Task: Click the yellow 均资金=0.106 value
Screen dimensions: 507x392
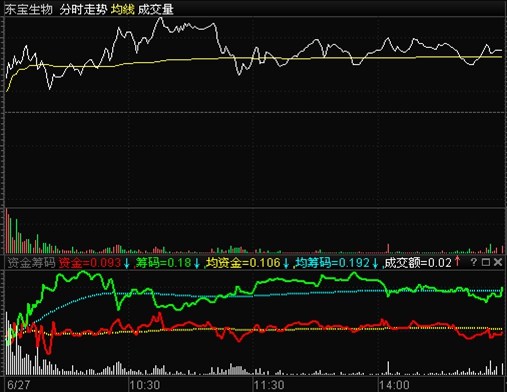Action: click(243, 263)
